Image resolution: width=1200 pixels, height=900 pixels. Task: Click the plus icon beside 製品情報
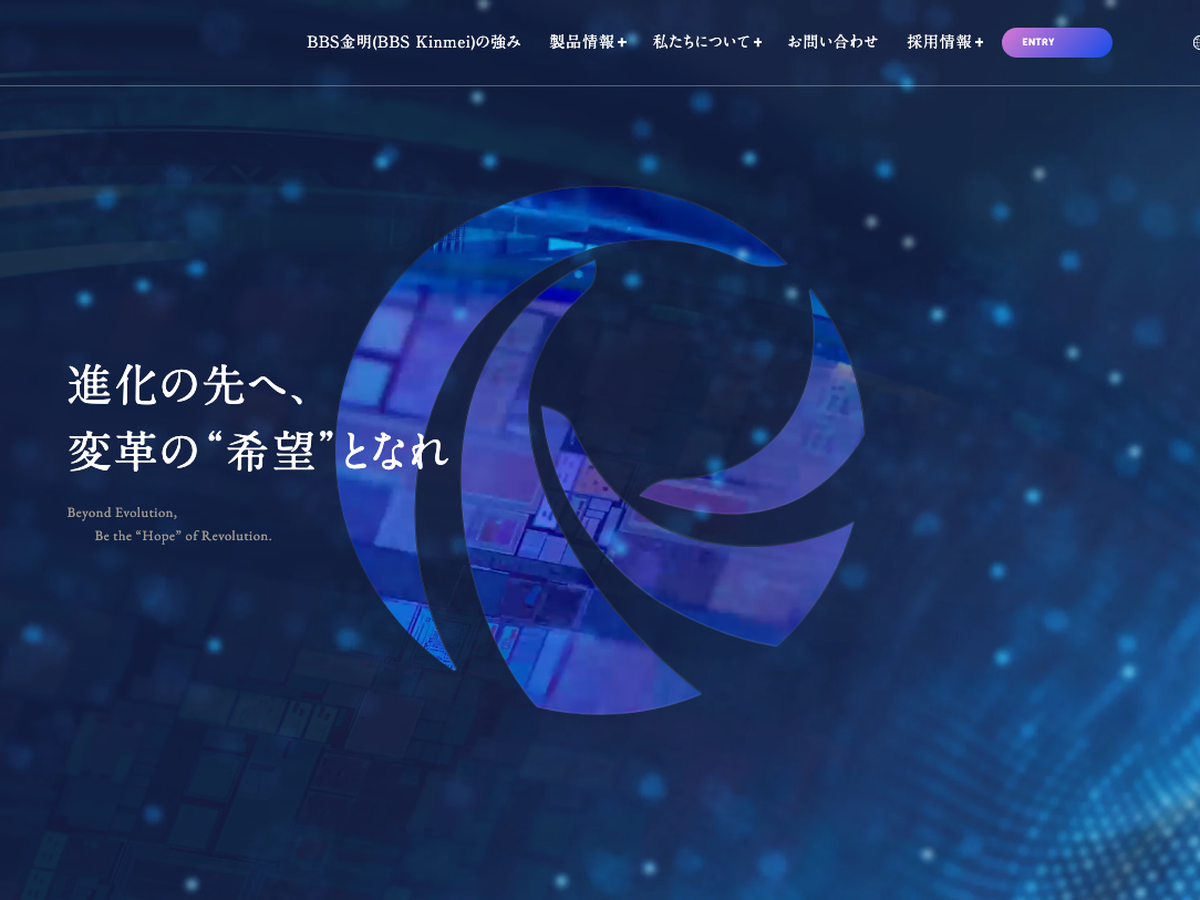tap(622, 42)
